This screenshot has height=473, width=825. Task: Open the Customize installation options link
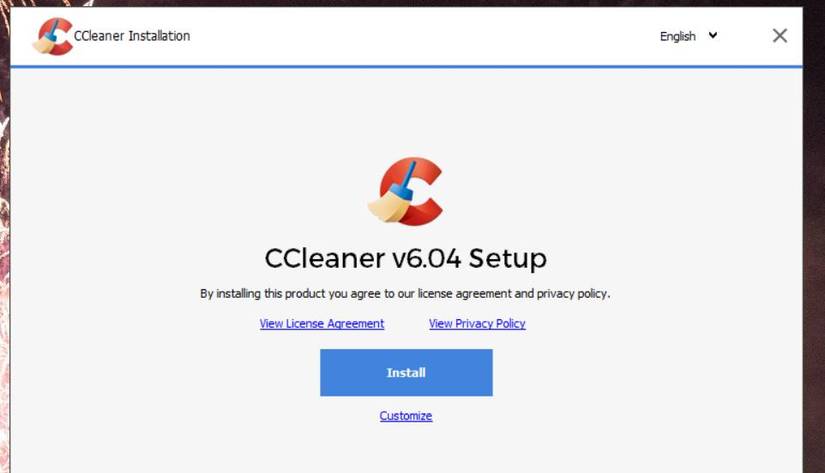pyautogui.click(x=406, y=416)
